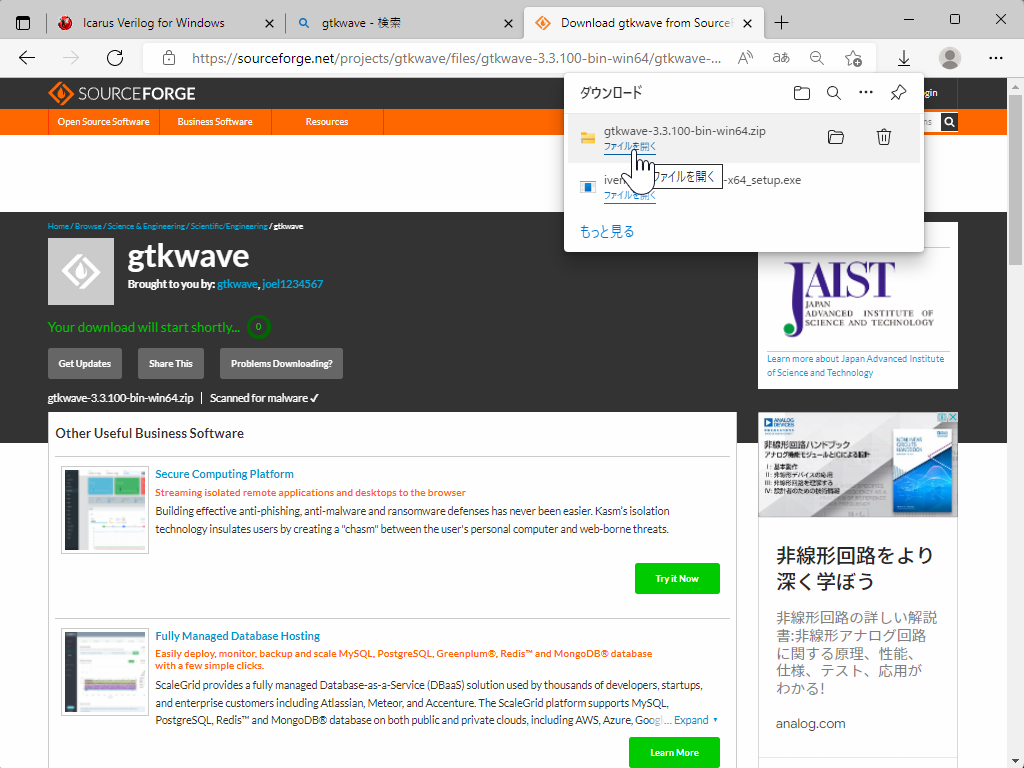Open Scientific/Engineering breadcrumb link
1024x768 pixels.
click(229, 226)
